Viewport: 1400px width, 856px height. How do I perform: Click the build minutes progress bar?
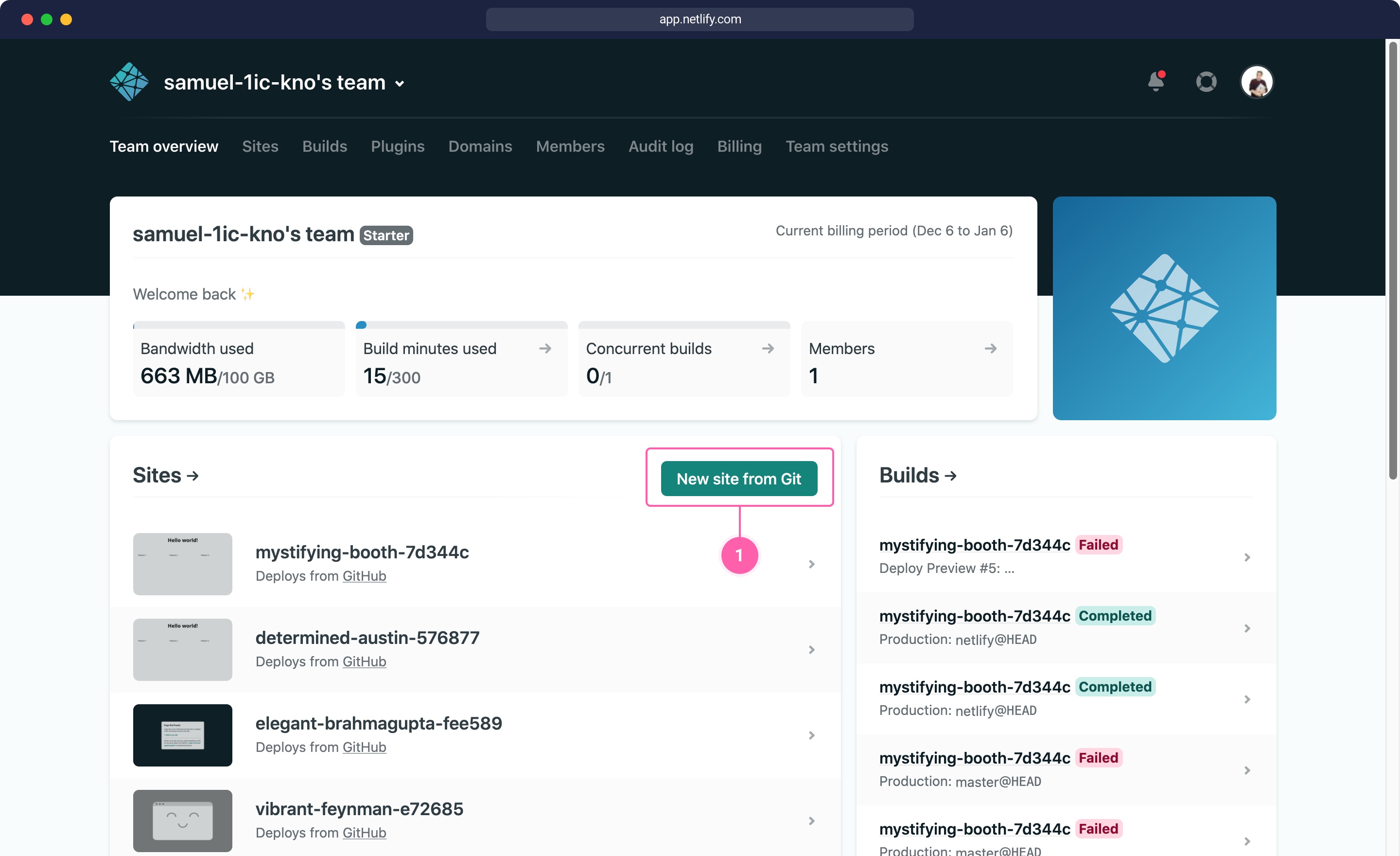461,325
